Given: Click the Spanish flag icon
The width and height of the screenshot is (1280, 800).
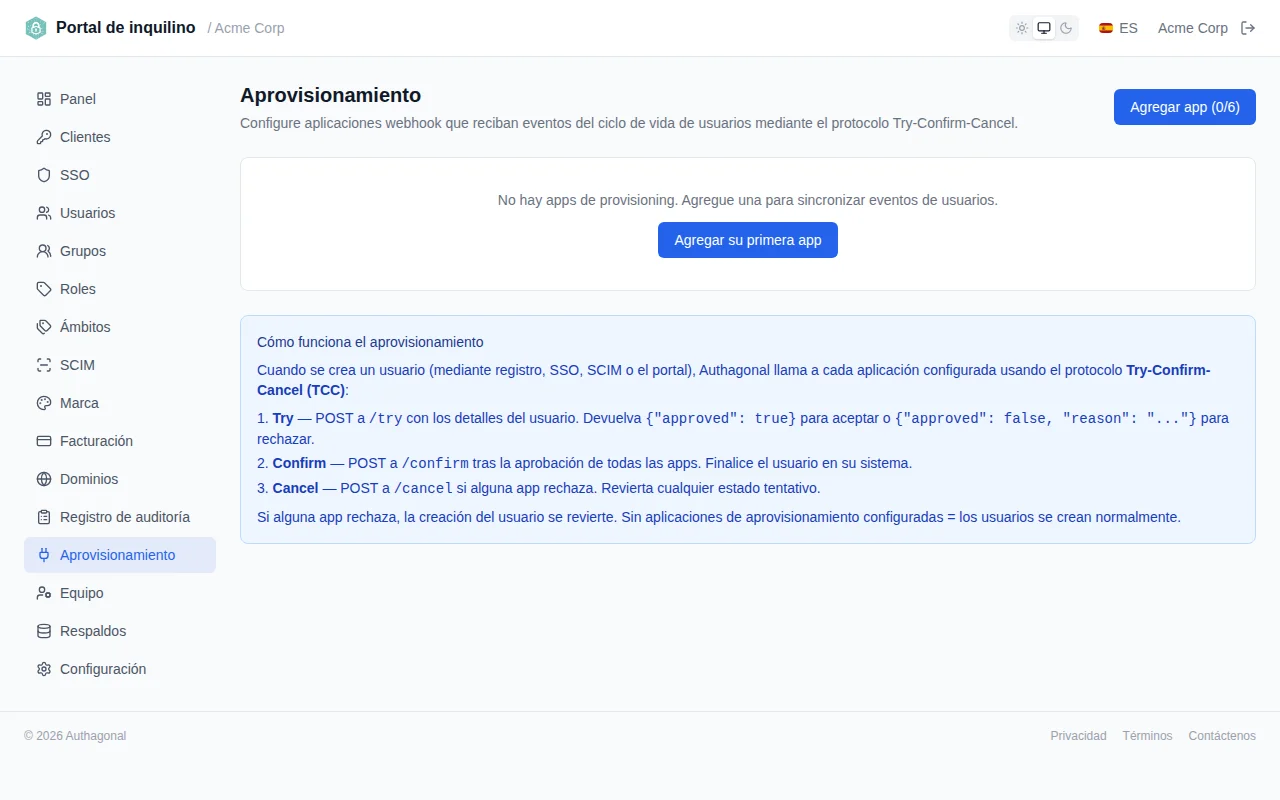Looking at the screenshot, I should tap(1106, 28).
